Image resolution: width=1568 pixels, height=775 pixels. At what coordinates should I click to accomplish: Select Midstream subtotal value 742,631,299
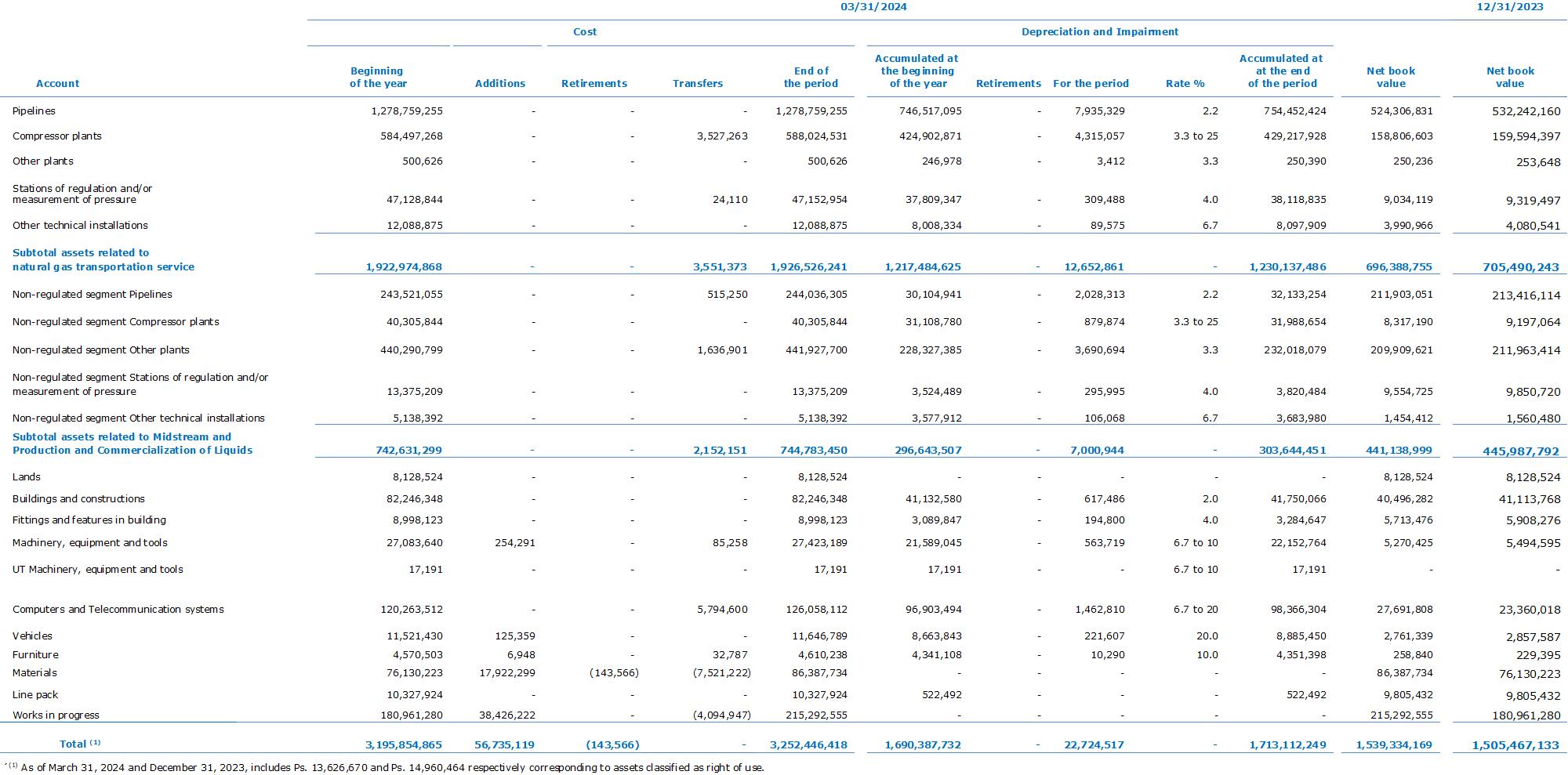click(409, 451)
